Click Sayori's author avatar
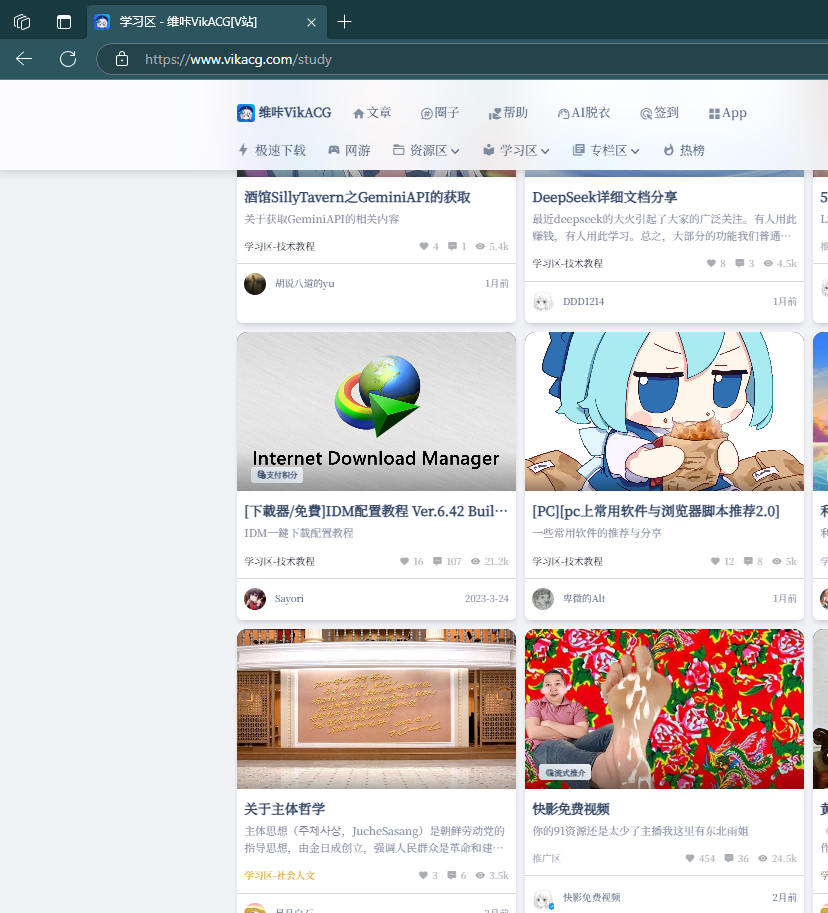This screenshot has height=913, width=828. click(255, 599)
